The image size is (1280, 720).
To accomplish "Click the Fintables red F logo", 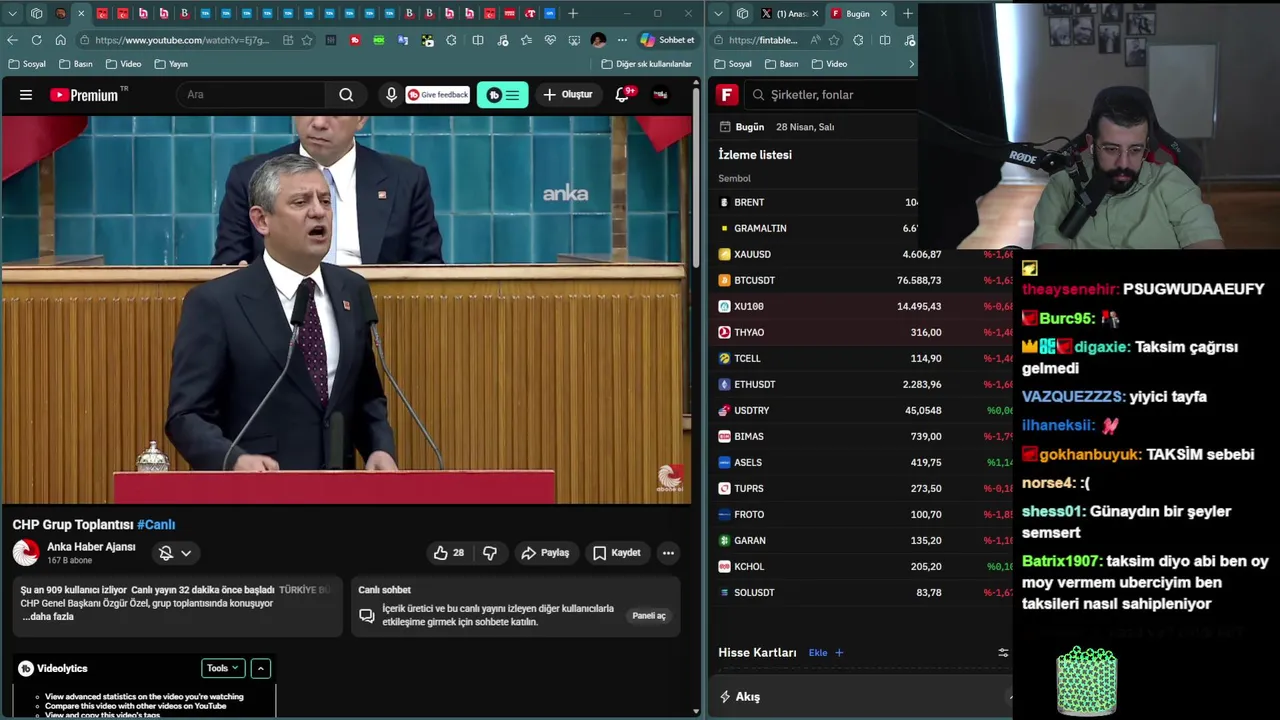I will [727, 95].
